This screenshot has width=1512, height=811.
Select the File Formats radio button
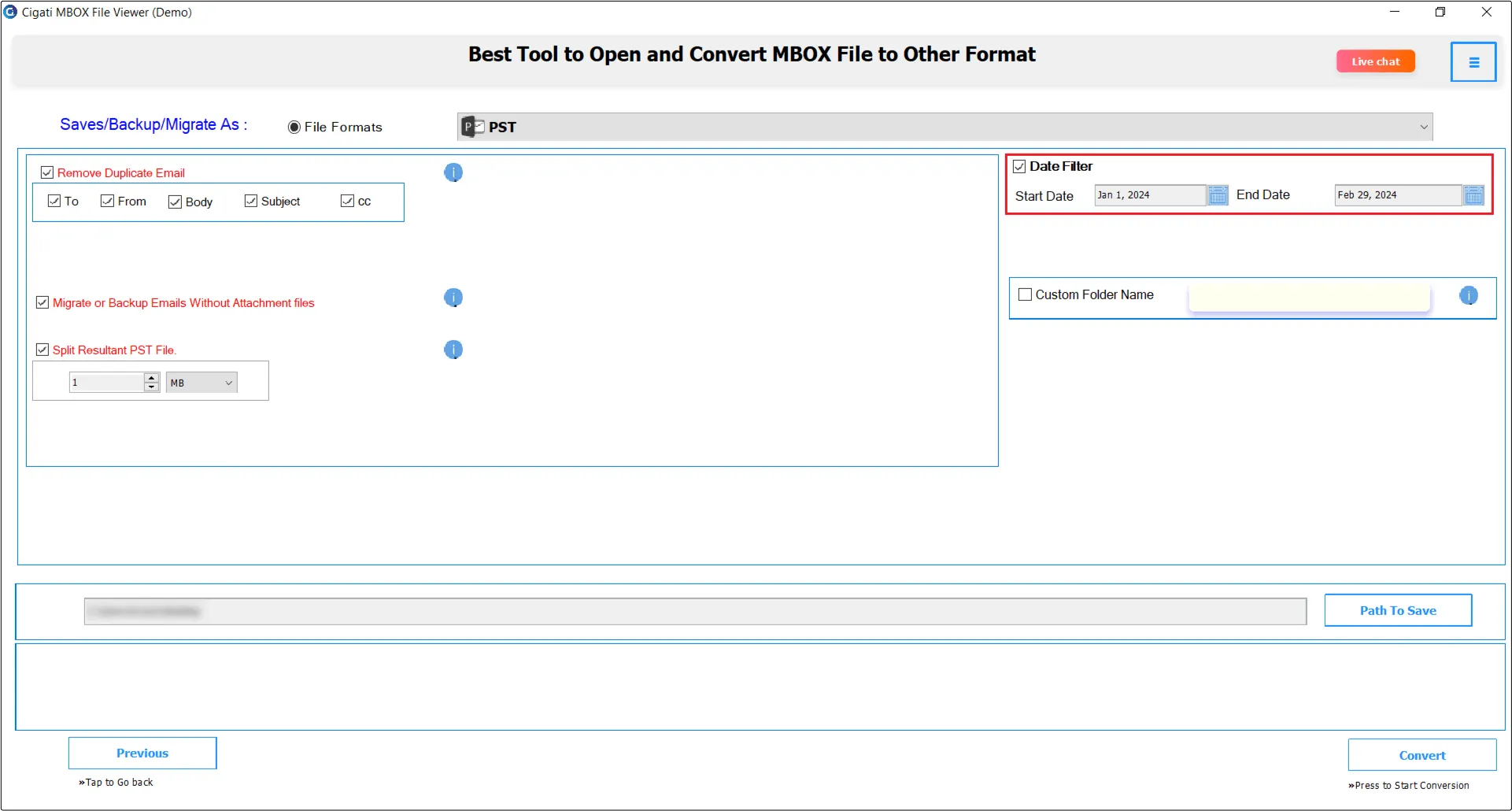[x=294, y=127]
